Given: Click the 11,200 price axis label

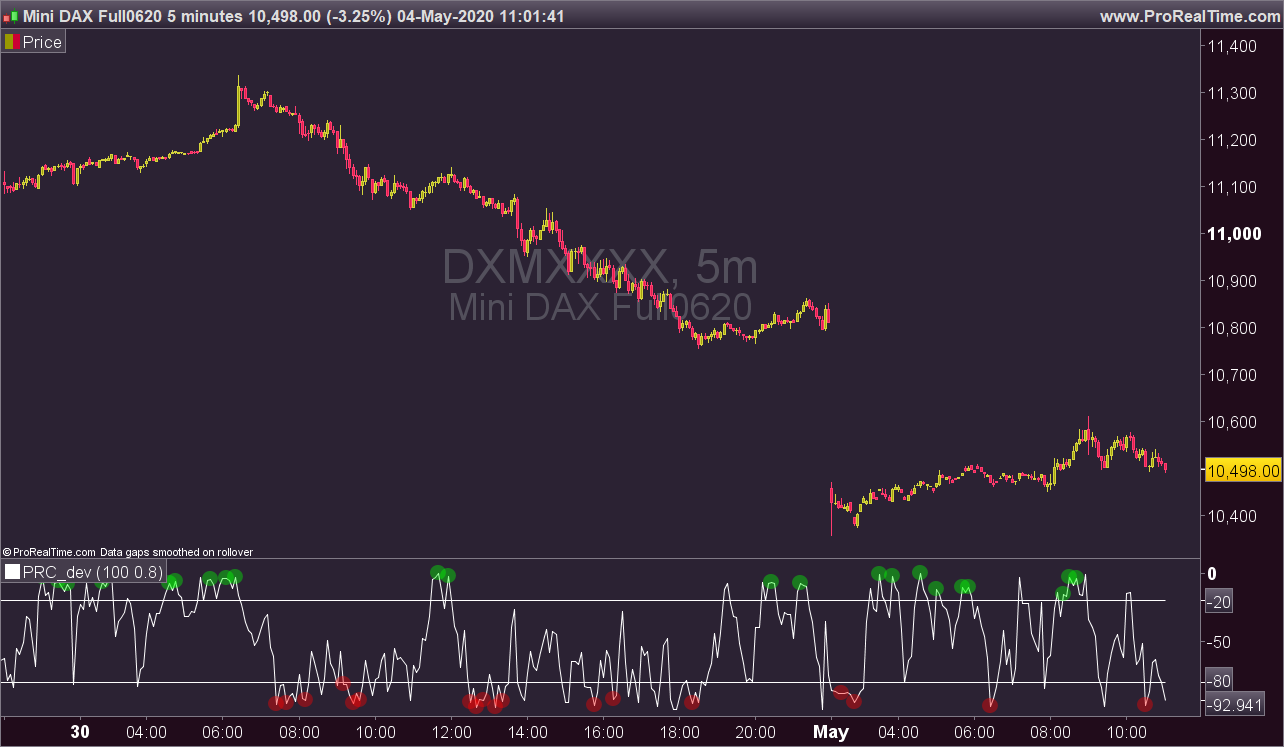Looking at the screenshot, I should pyautogui.click(x=1232, y=140).
